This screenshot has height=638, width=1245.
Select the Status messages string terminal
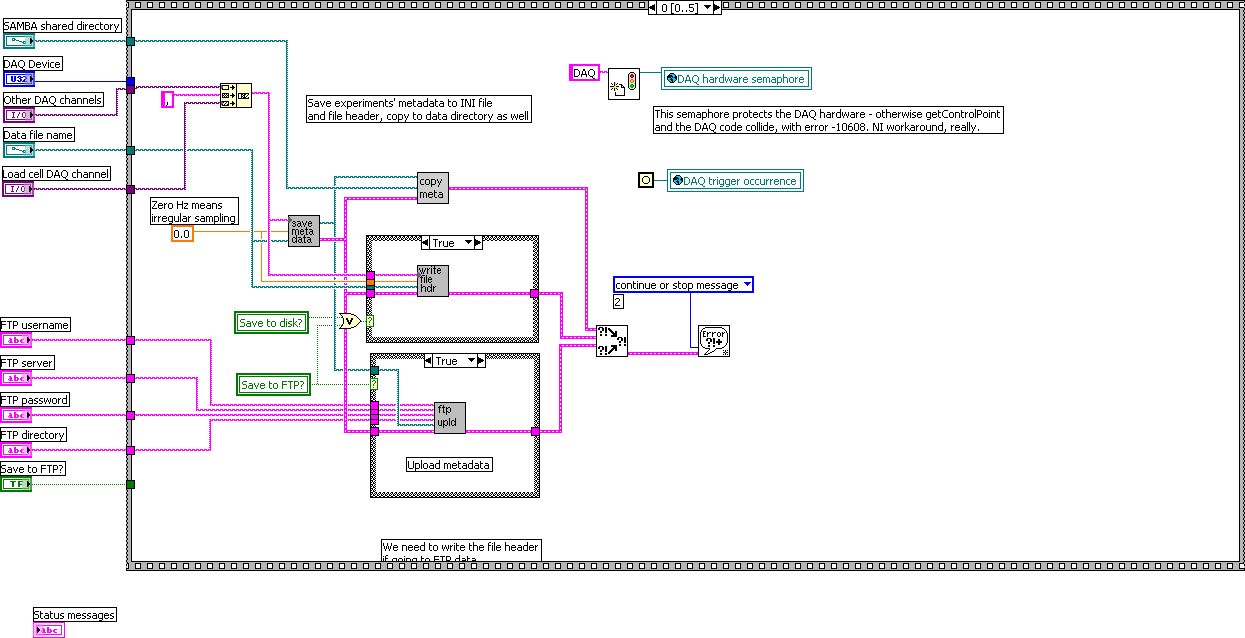(48, 629)
